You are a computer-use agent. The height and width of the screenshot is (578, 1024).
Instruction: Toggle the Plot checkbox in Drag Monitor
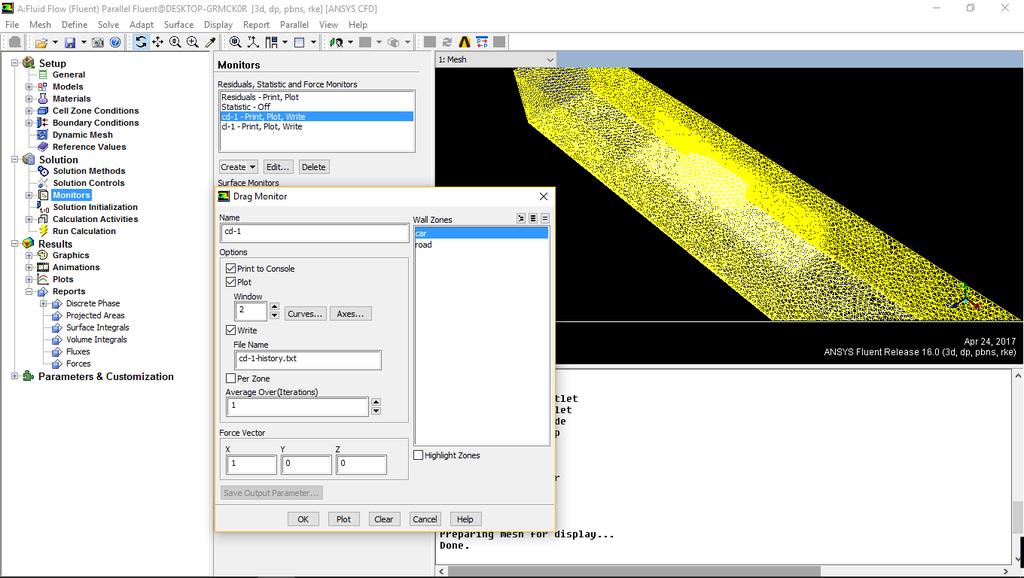[x=231, y=282]
